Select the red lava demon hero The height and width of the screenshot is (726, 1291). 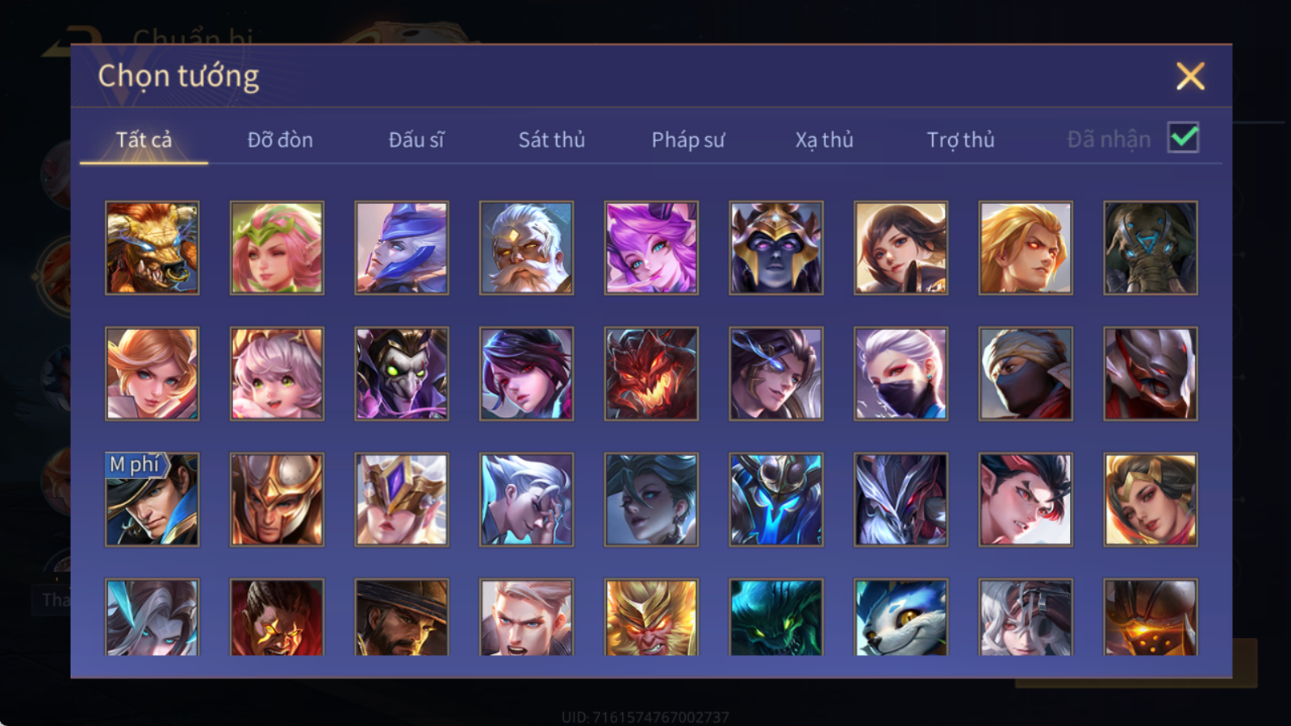tap(651, 374)
